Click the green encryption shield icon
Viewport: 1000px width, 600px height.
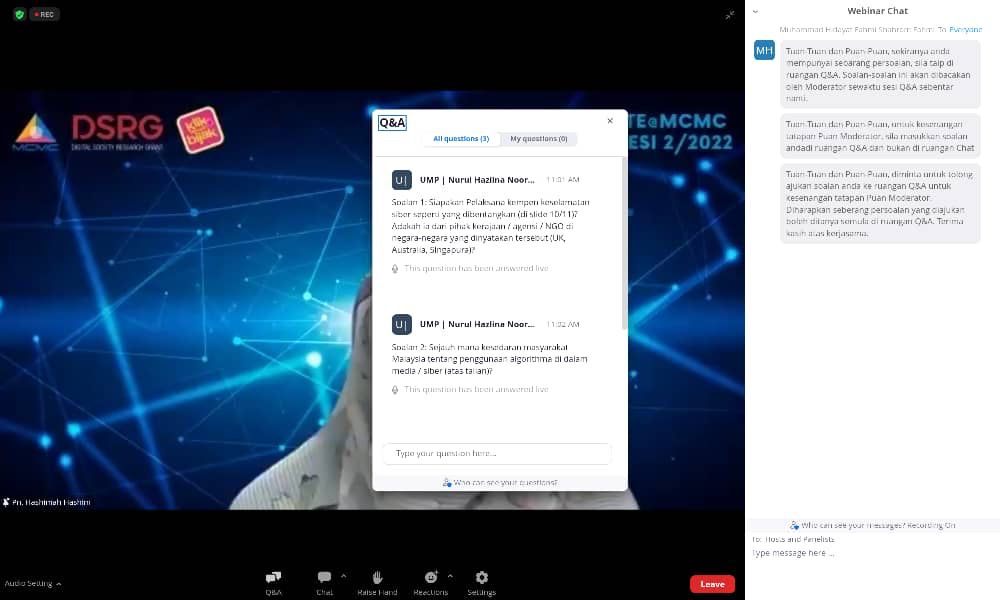[20, 14]
